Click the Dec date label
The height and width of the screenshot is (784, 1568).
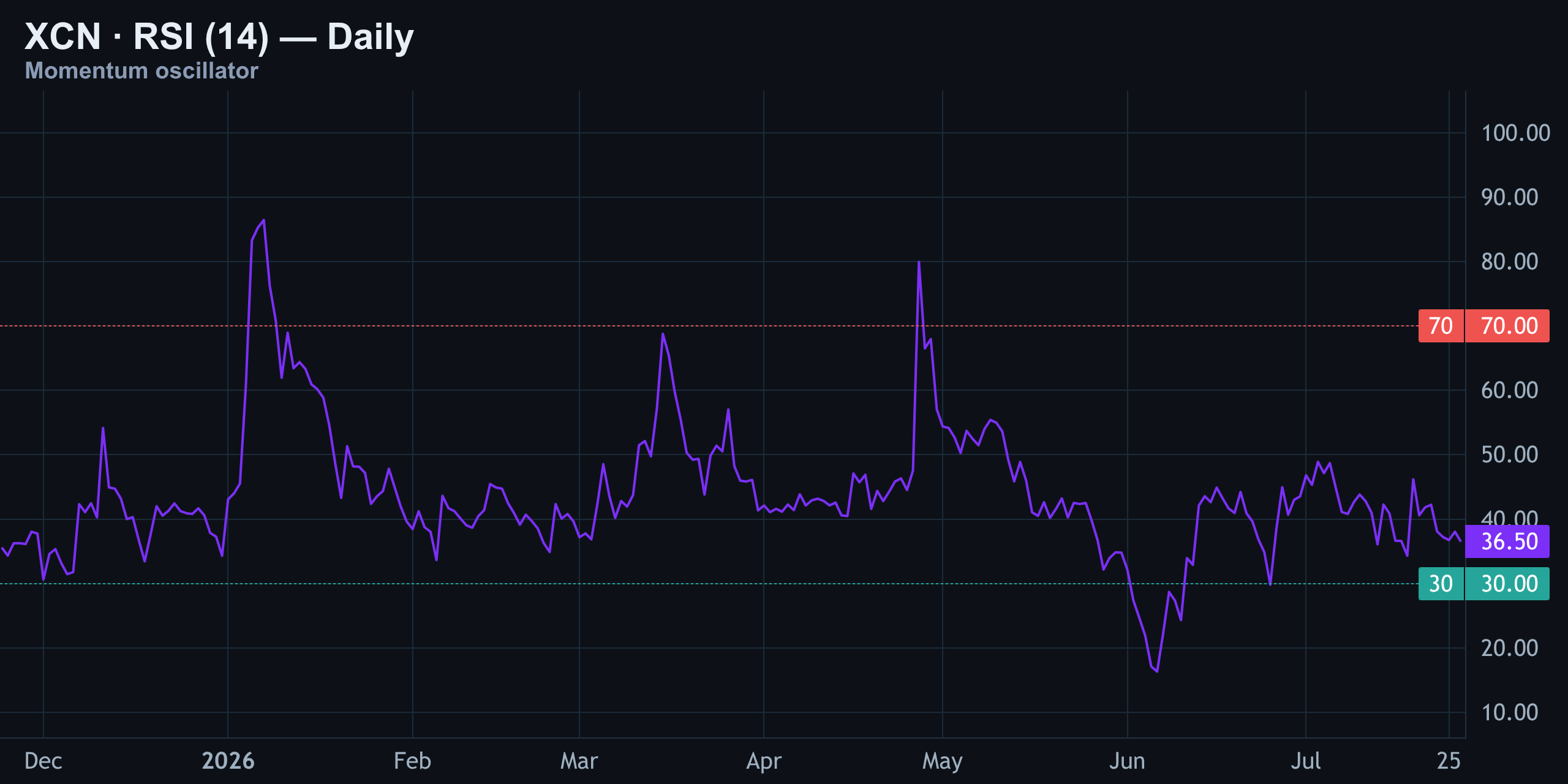click(x=43, y=761)
